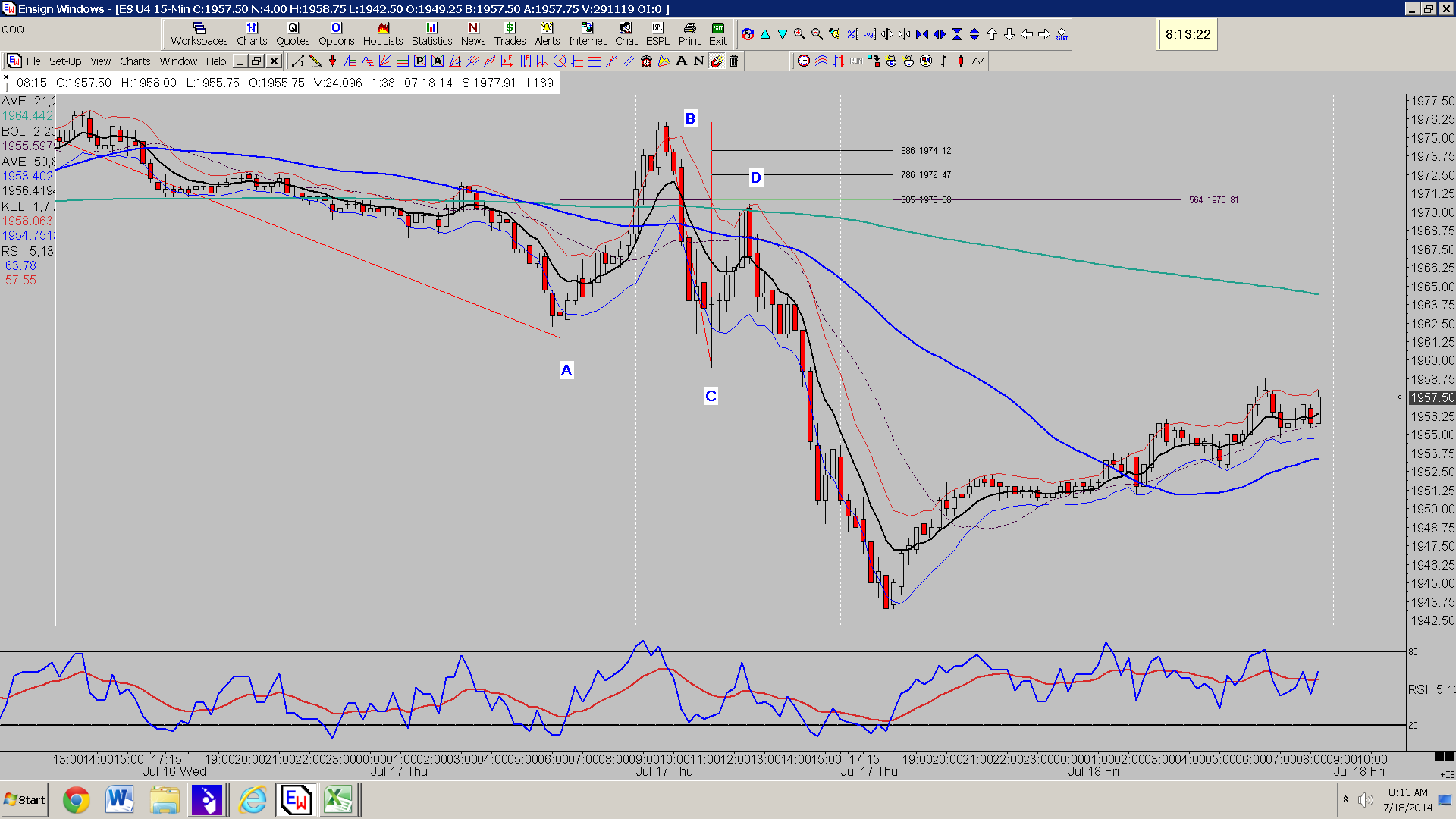
Task: Open Excel from the taskbar
Action: point(338,800)
